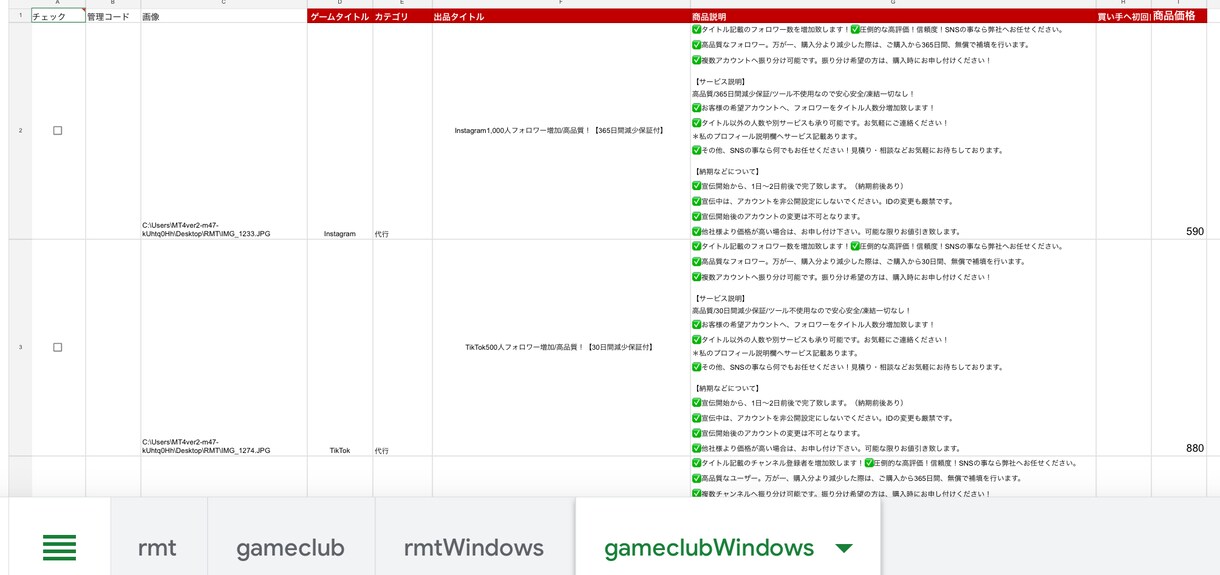Select column F by its letter header
The image size is (1220, 575).
click(561, 4)
